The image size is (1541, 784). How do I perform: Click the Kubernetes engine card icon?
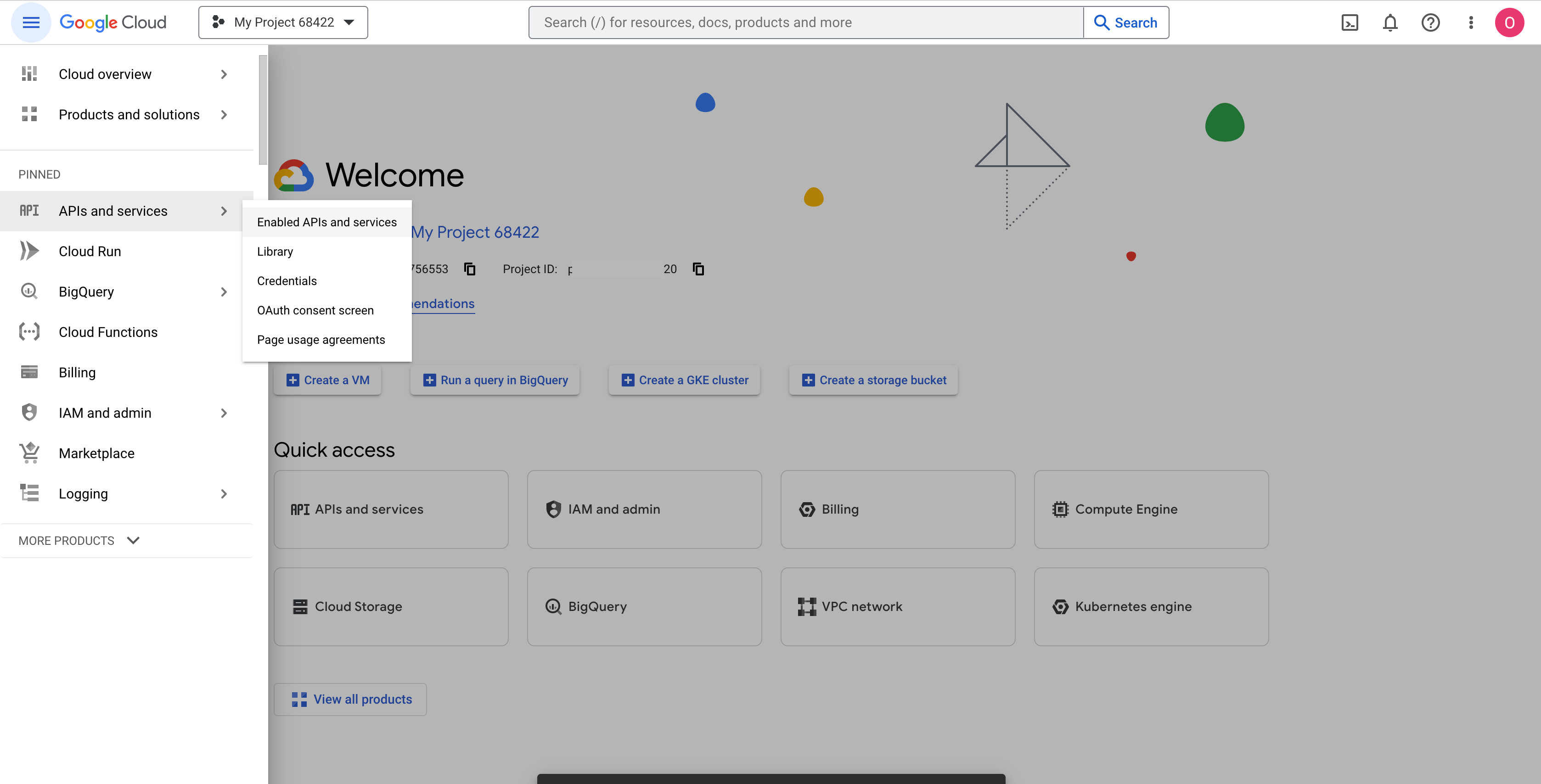[x=1060, y=606]
